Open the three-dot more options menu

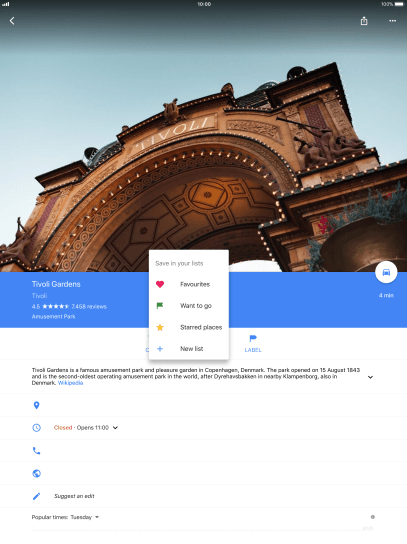[392, 21]
